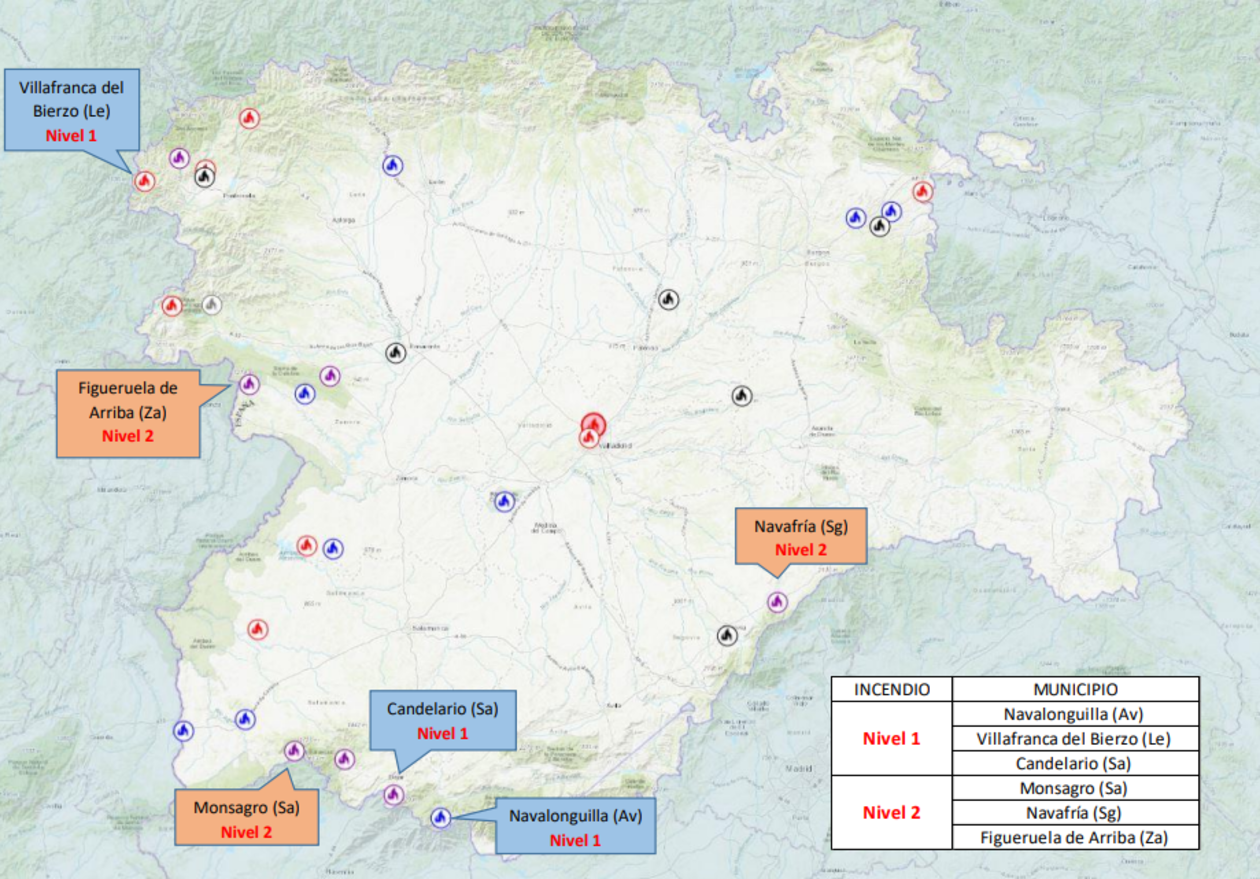
Task: Select the black fire icon near Benavente
Action: [x=396, y=352]
